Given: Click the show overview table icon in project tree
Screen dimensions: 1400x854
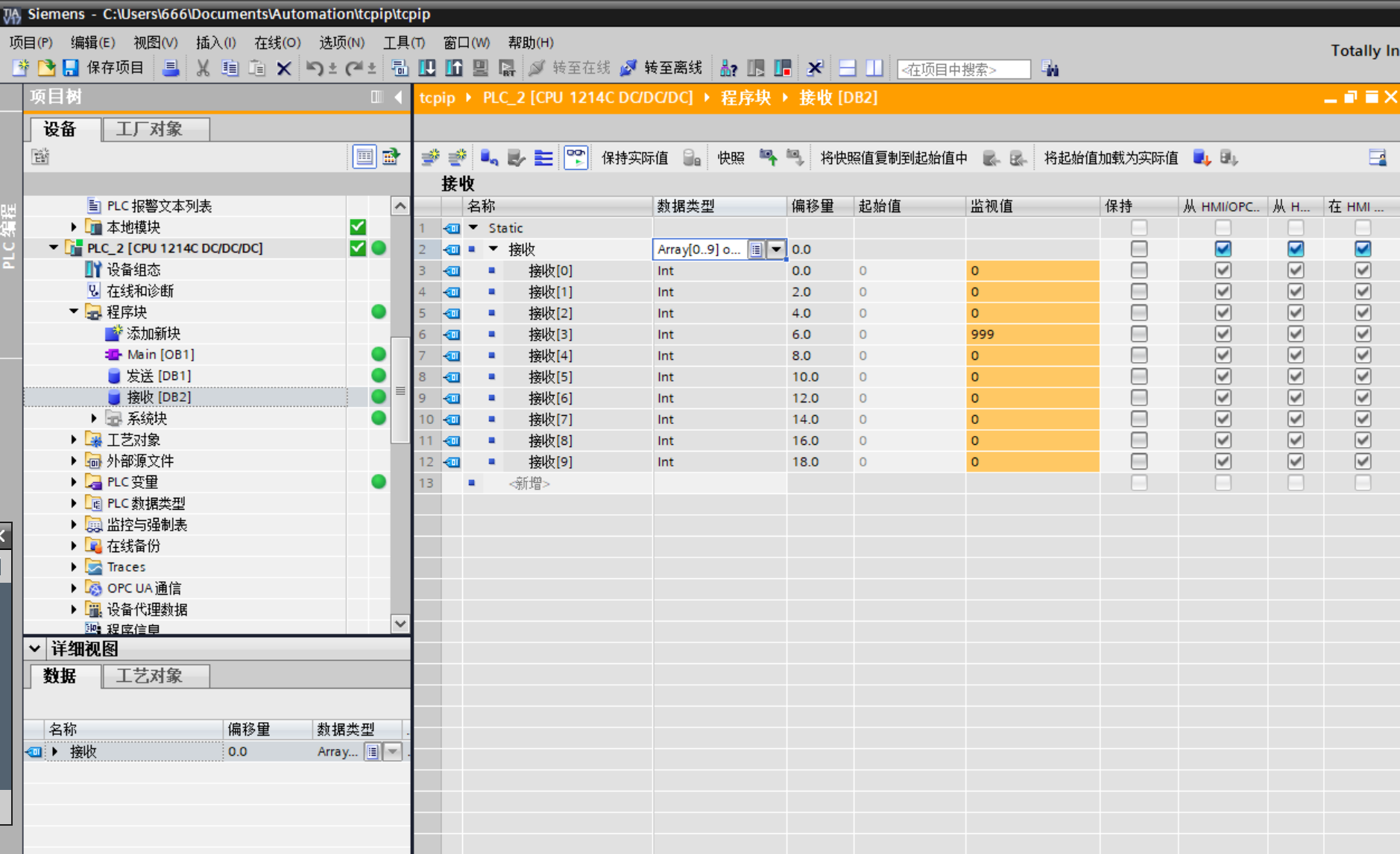Looking at the screenshot, I should pyautogui.click(x=364, y=156).
